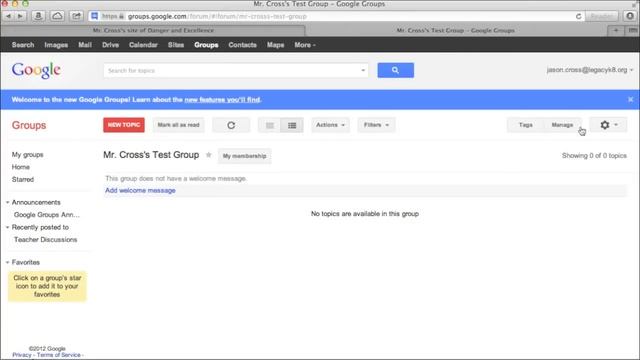Screen dimensions: 640x360
Task: Open the gear settings menu
Action: tap(608, 125)
